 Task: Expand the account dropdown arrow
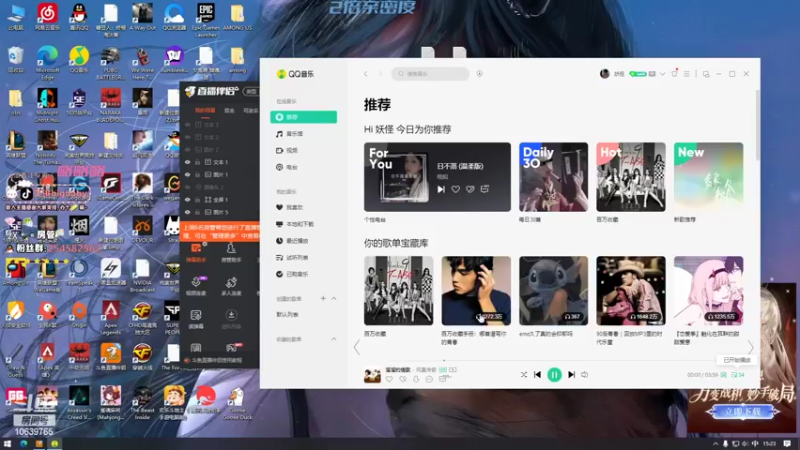pos(662,74)
